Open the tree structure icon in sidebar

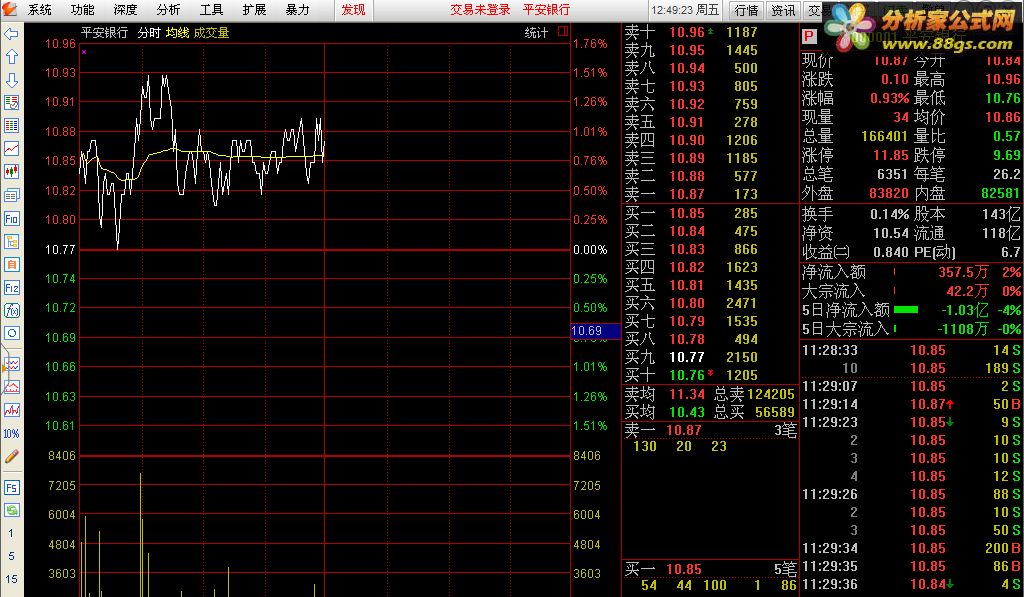point(11,241)
